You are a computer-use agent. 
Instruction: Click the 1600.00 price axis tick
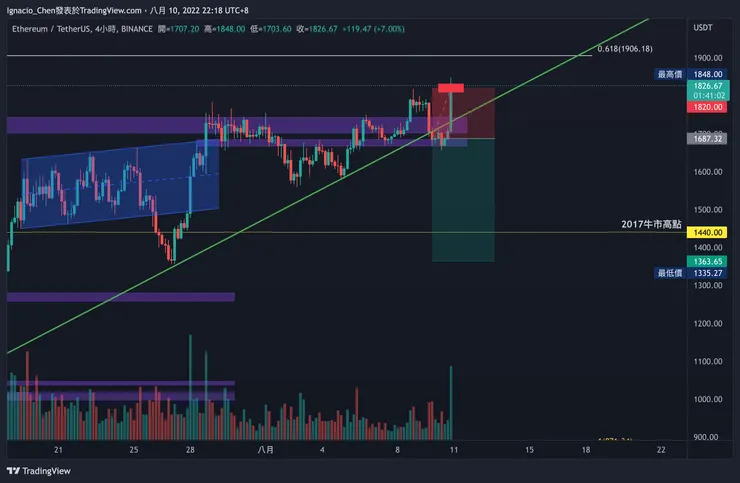(x=707, y=172)
